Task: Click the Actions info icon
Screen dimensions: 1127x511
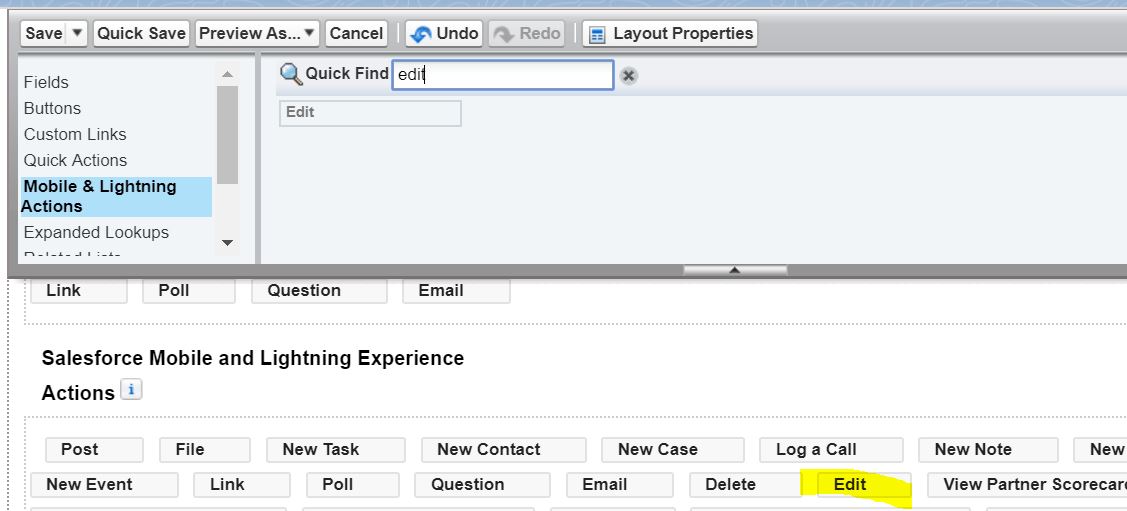Action: 131,390
